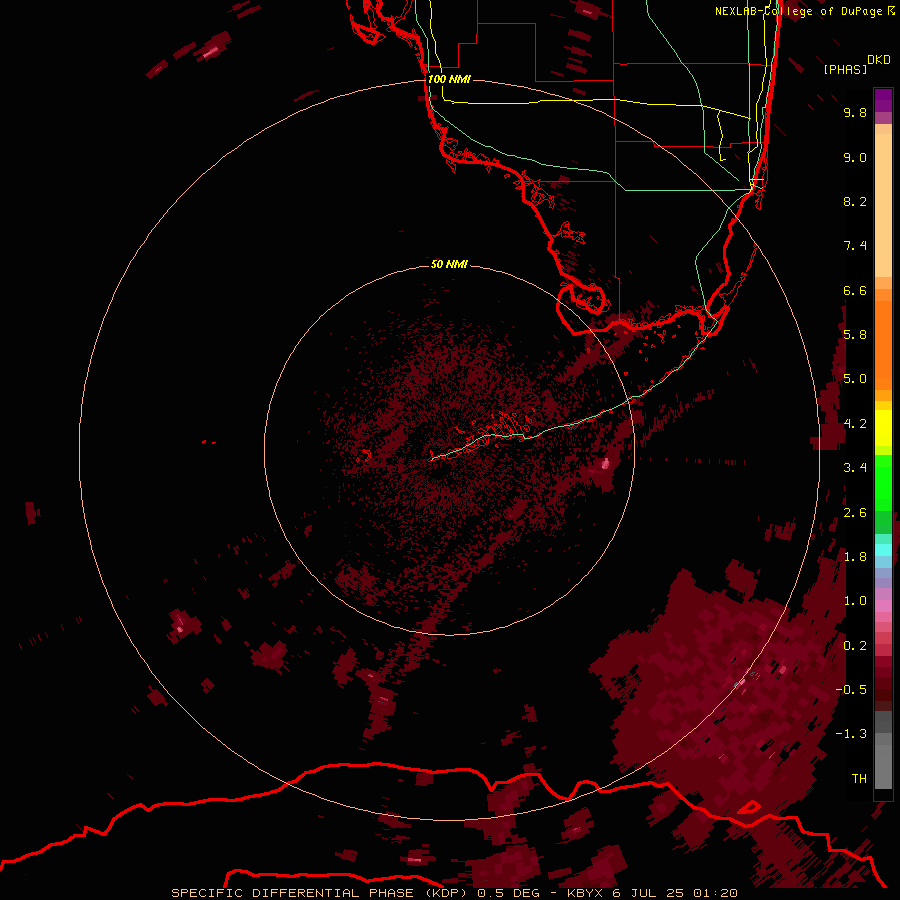
Task: Click the 9.8 value on the color scale
Action: [x=855, y=112]
